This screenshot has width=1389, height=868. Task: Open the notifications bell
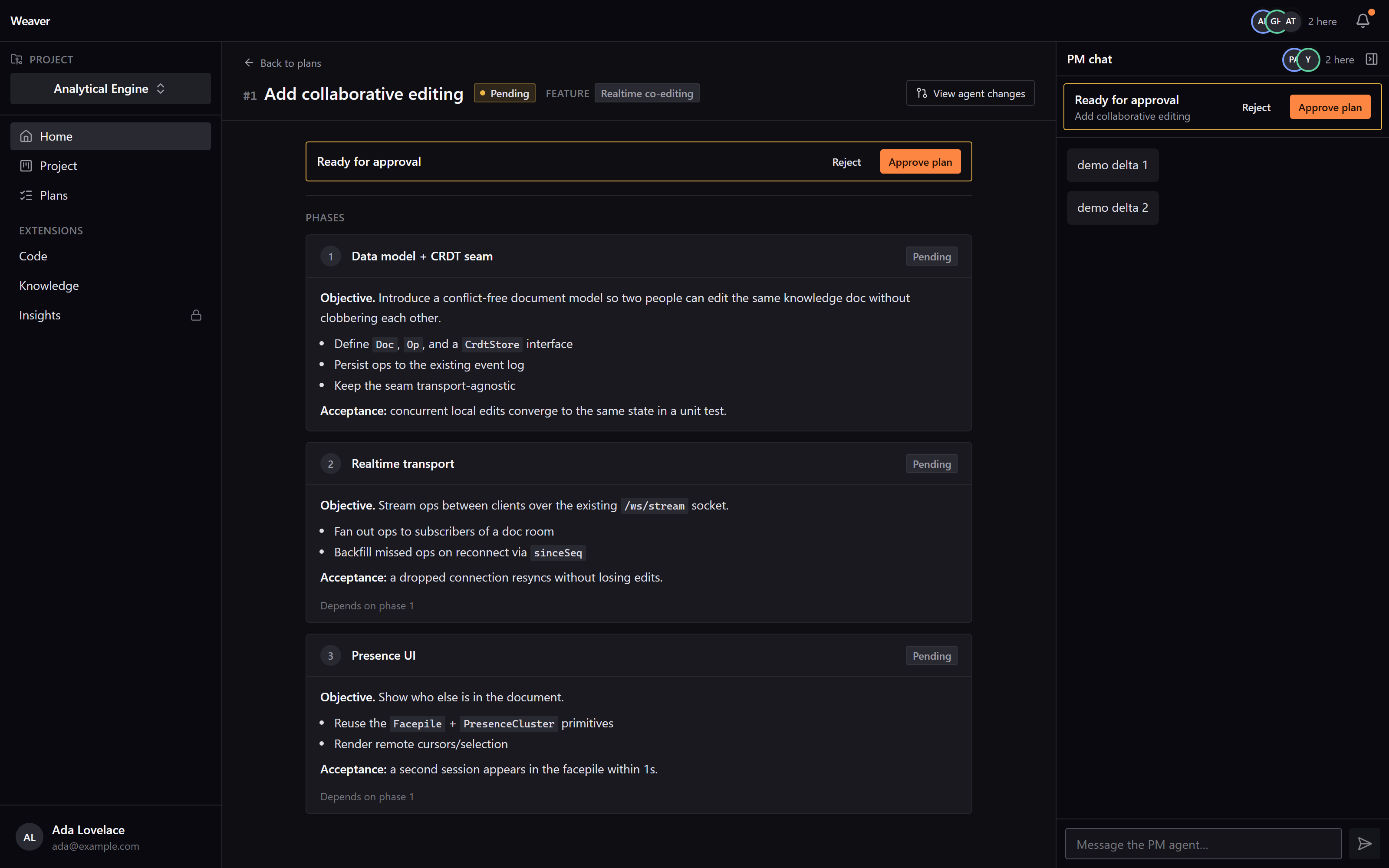(1363, 21)
